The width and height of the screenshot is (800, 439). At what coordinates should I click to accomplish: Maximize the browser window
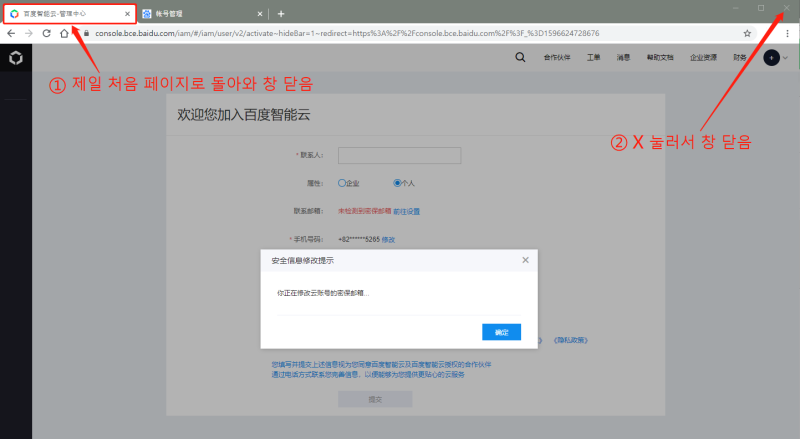pos(761,8)
